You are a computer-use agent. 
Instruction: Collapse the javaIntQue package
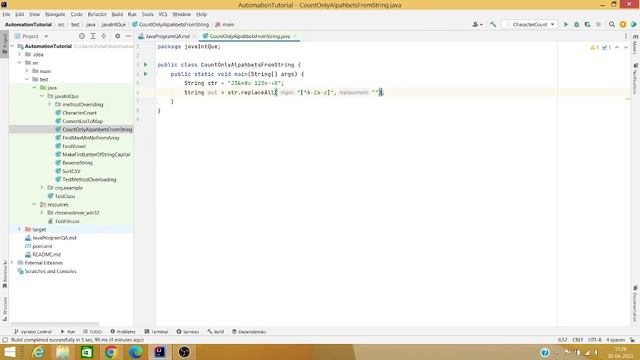(x=42, y=96)
